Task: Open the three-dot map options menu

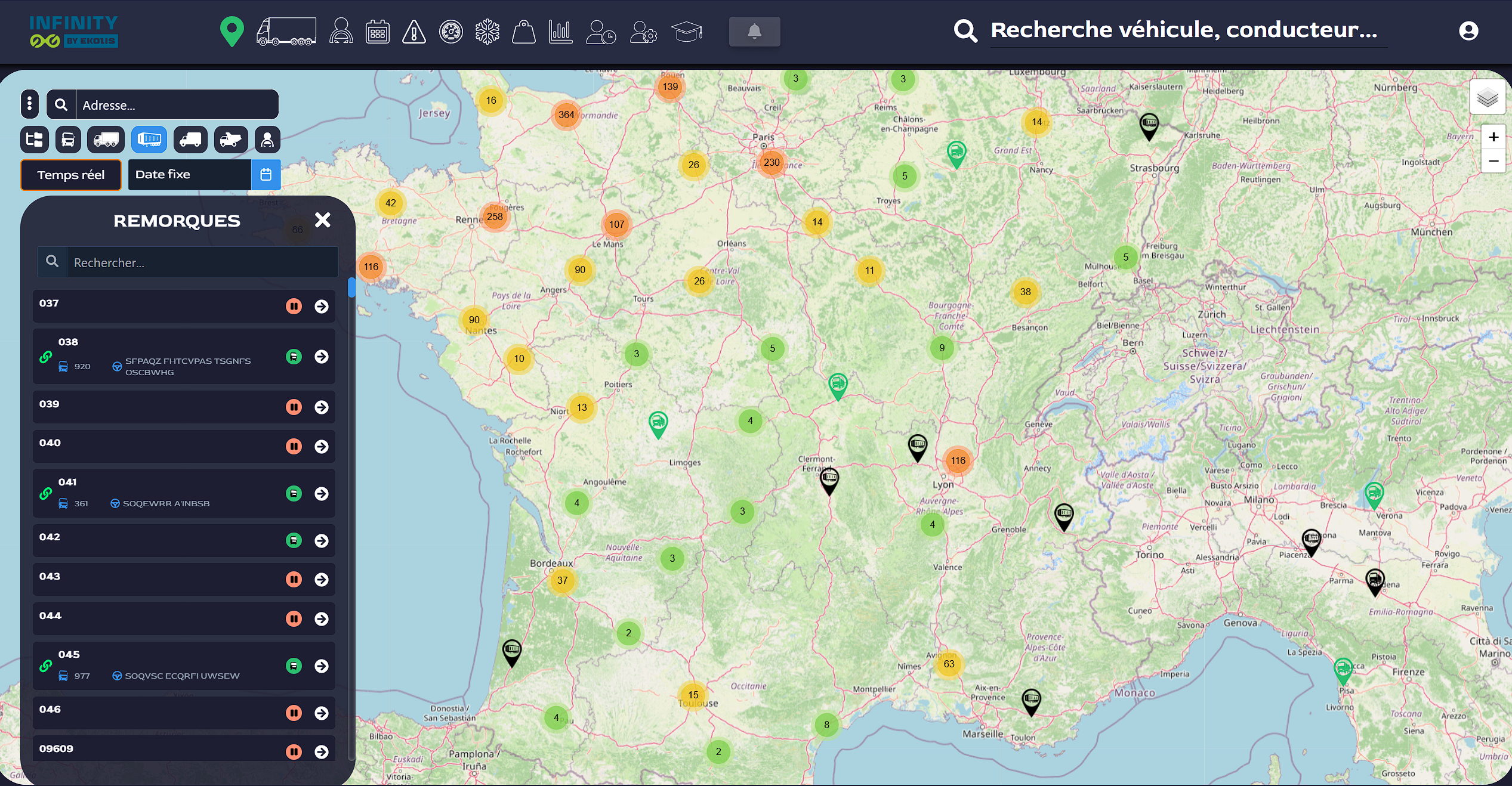Action: [x=30, y=104]
